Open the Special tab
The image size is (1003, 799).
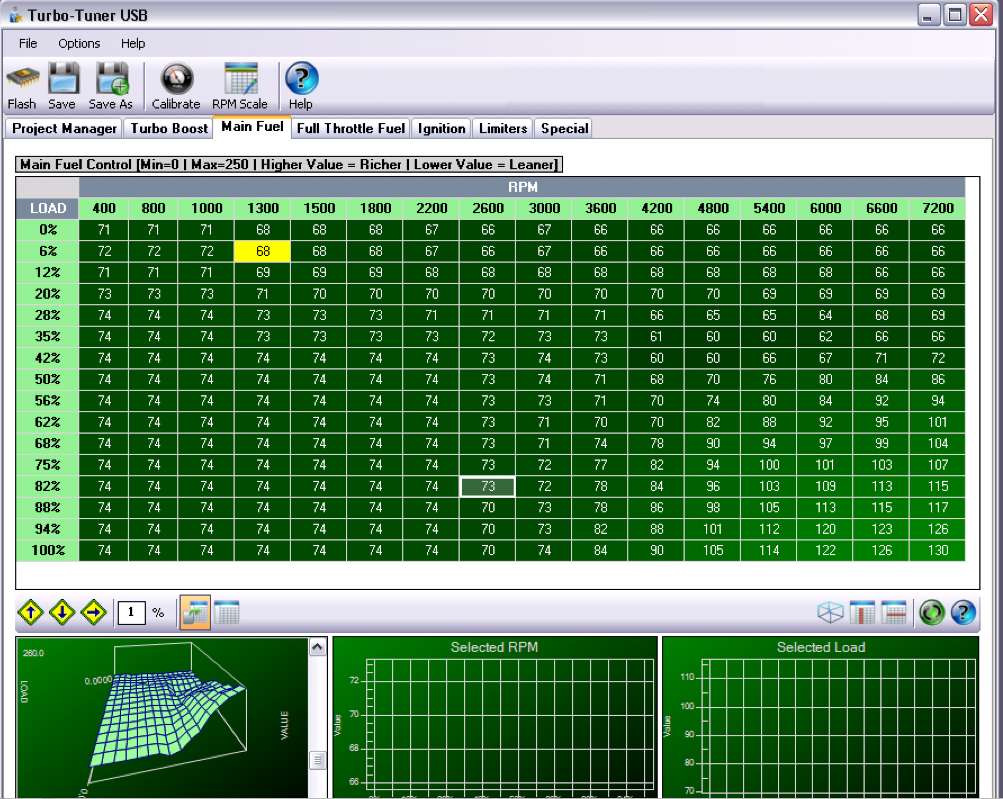pyautogui.click(x=564, y=128)
